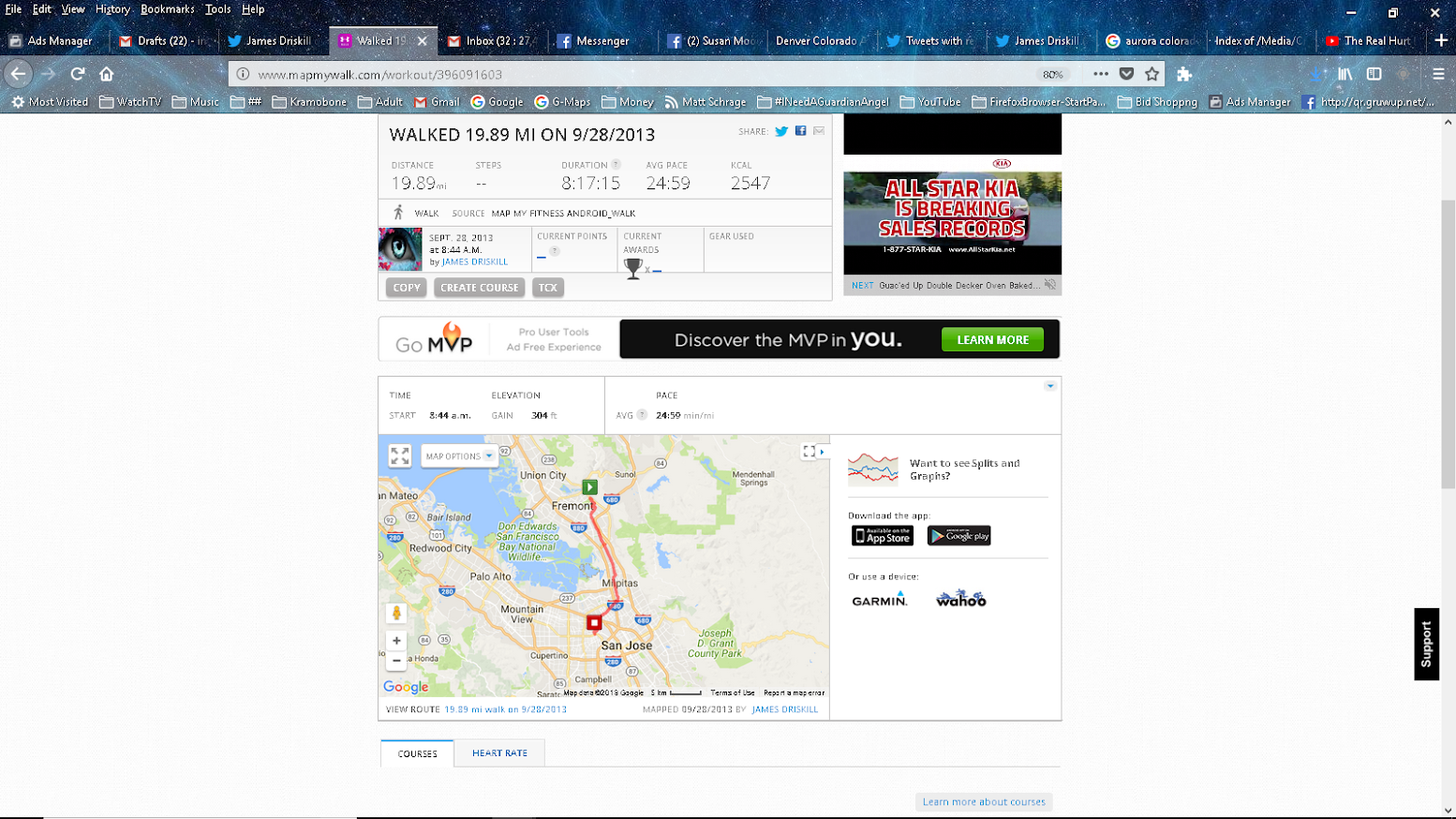Click the Wahoo device logo

[x=960, y=599]
